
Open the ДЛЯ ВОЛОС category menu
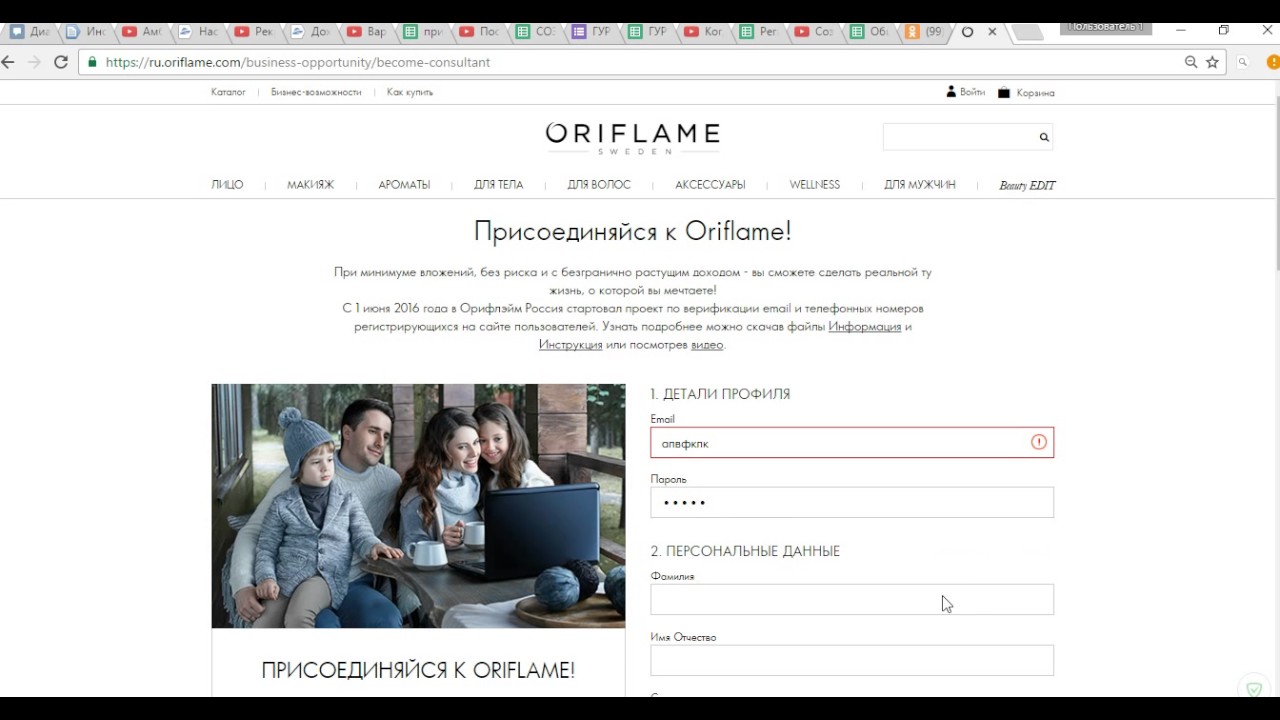(x=599, y=185)
